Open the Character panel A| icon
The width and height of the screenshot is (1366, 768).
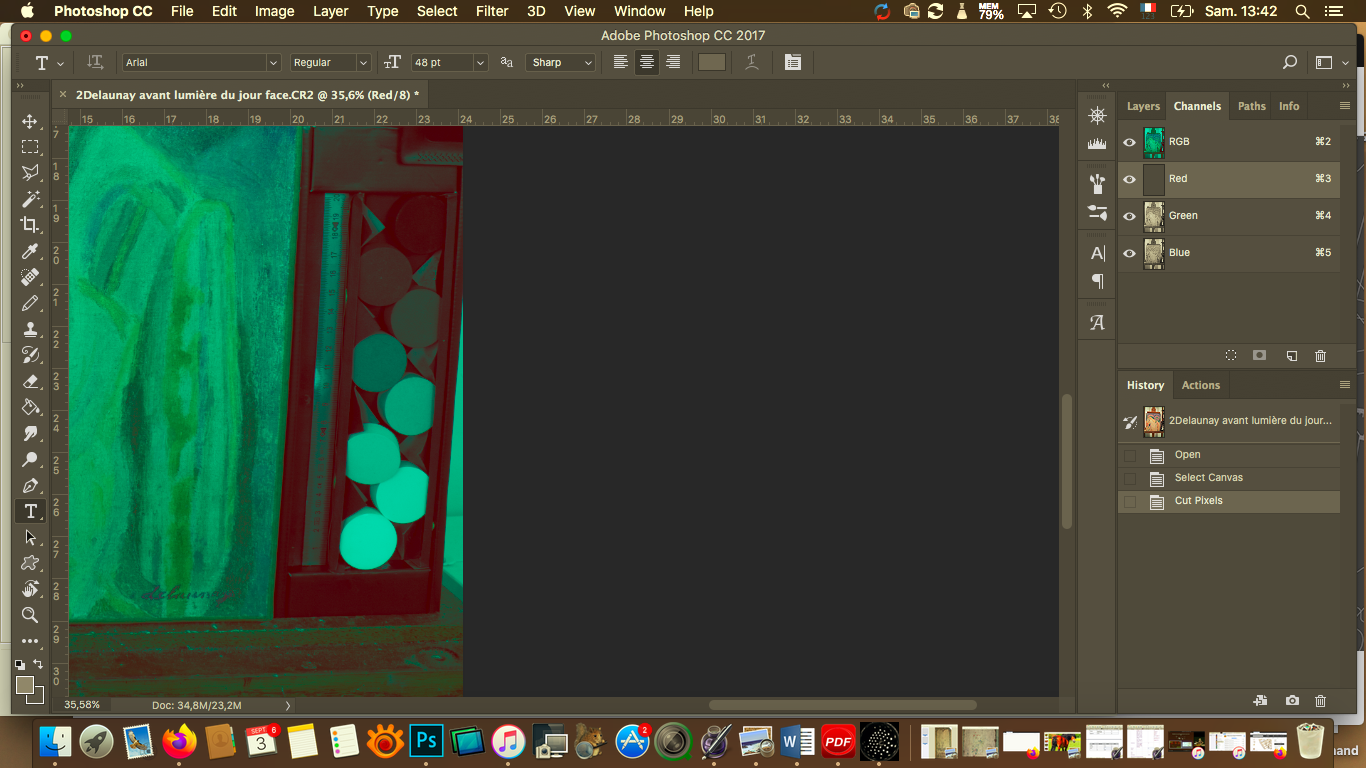coord(1097,253)
